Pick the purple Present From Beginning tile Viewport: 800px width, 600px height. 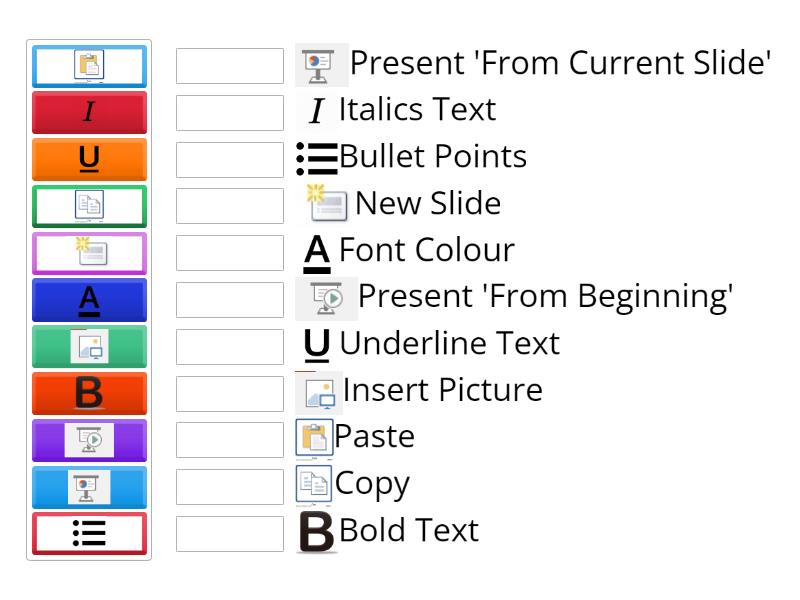point(89,440)
